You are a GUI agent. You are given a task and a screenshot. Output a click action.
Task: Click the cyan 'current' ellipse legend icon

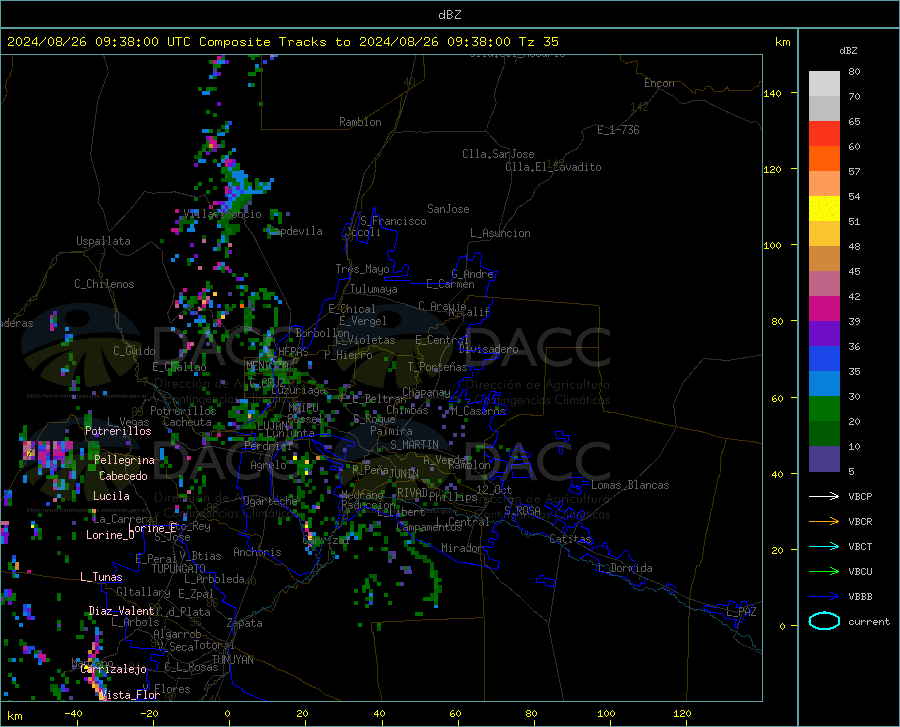click(x=824, y=621)
